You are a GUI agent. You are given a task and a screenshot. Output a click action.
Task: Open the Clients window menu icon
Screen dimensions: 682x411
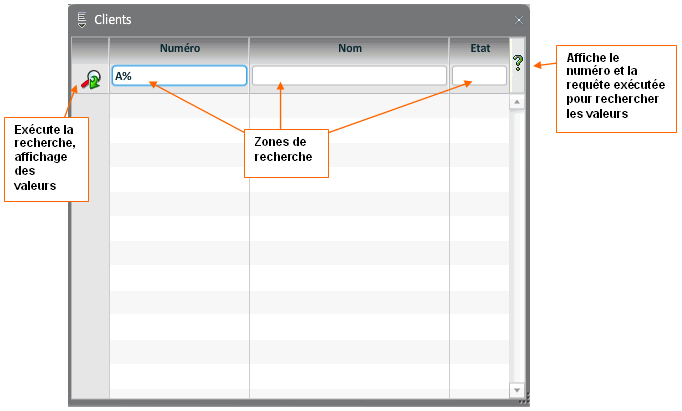point(81,19)
